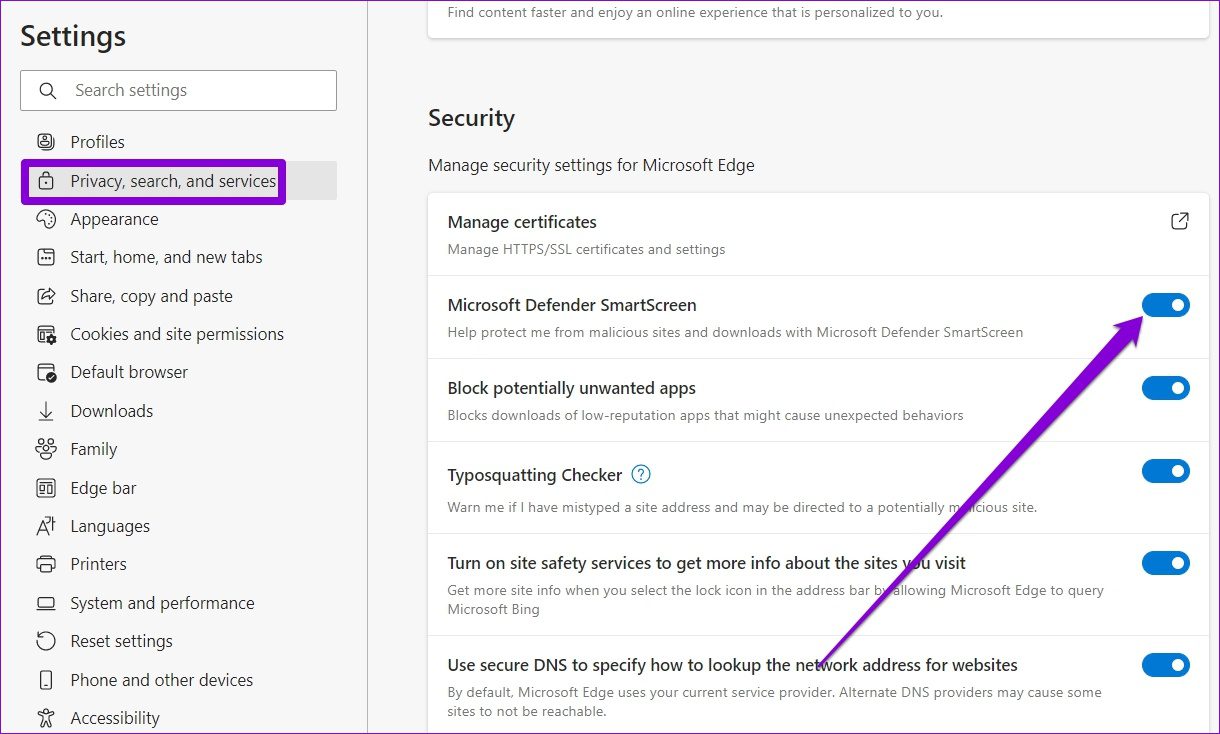Open Manage certificates external link icon
Image resolution: width=1220 pixels, height=734 pixels.
point(1179,222)
